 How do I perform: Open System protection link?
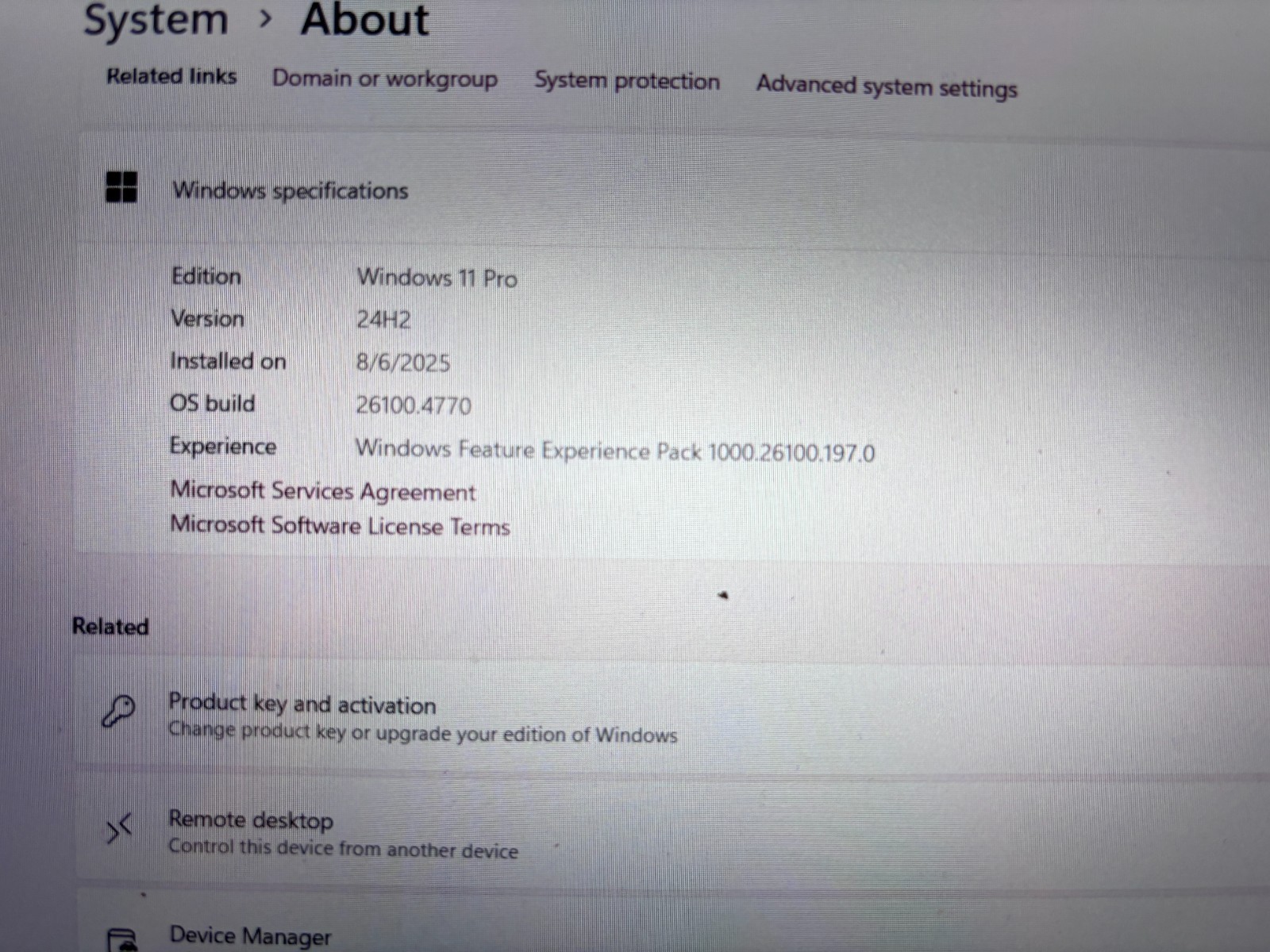coord(627,81)
